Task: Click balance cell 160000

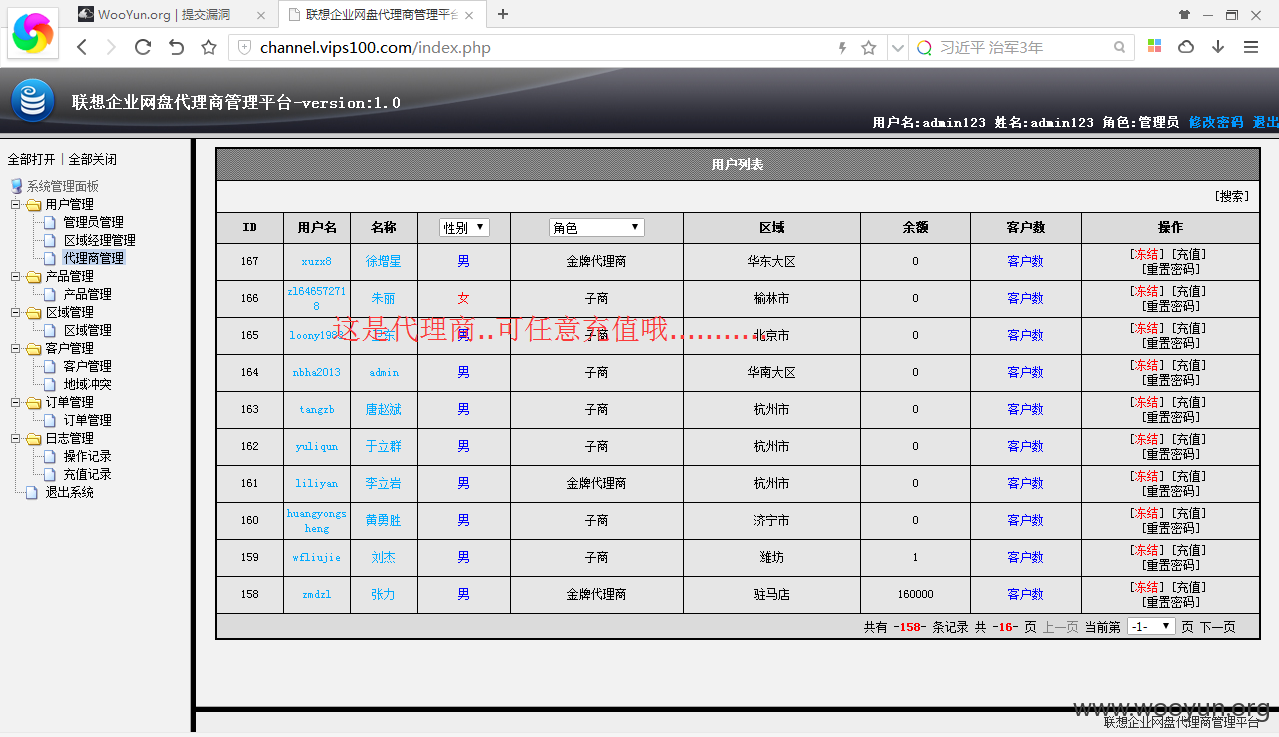Action: [x=915, y=594]
